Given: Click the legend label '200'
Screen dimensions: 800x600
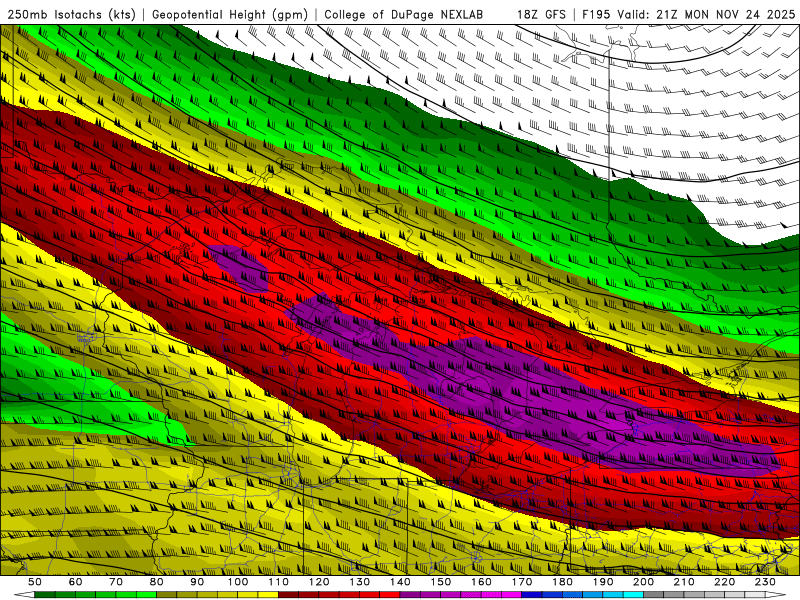Looking at the screenshot, I should coord(643,582).
